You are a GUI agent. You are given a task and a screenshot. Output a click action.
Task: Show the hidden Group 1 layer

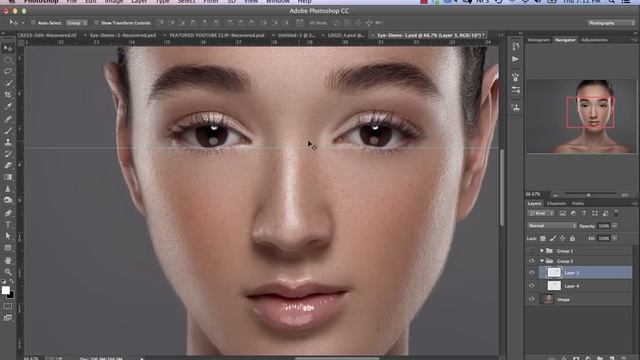tap(531, 251)
